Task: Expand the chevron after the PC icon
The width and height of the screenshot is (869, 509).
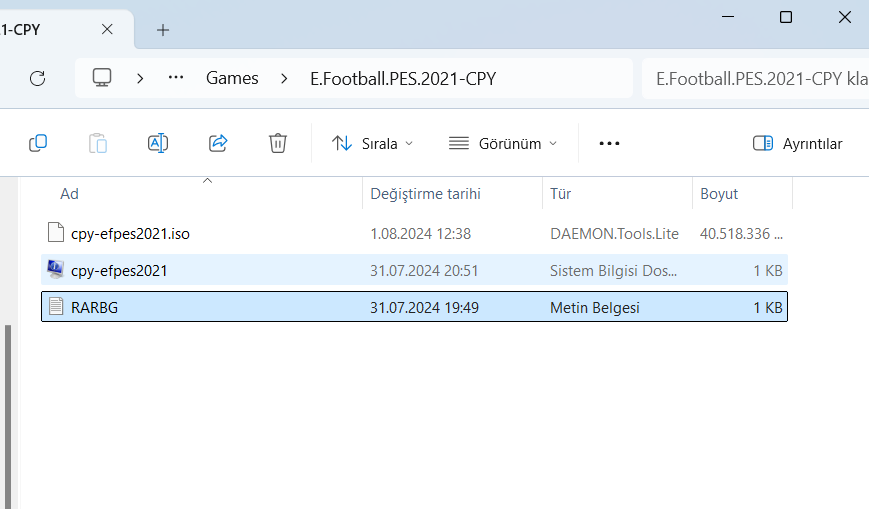Action: [x=140, y=79]
